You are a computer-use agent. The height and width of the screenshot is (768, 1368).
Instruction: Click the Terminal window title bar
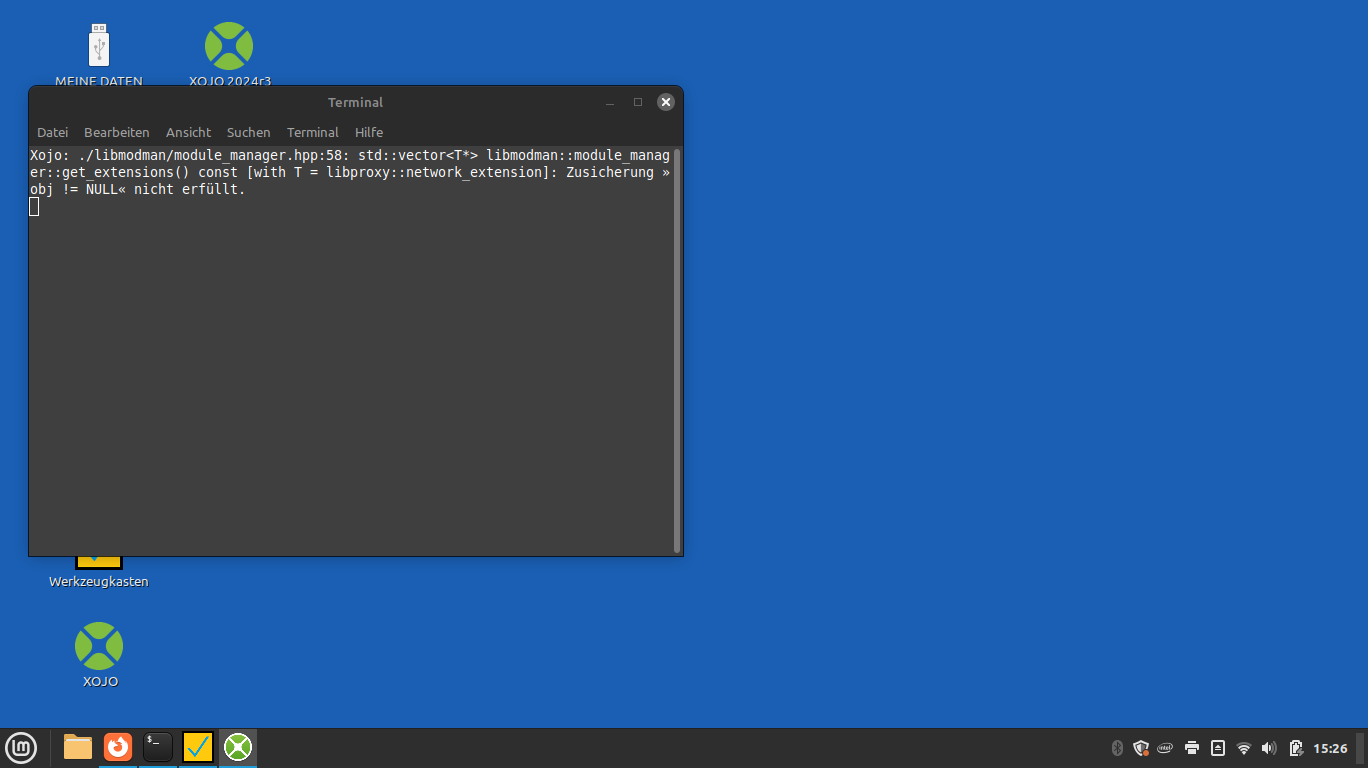coord(355,102)
